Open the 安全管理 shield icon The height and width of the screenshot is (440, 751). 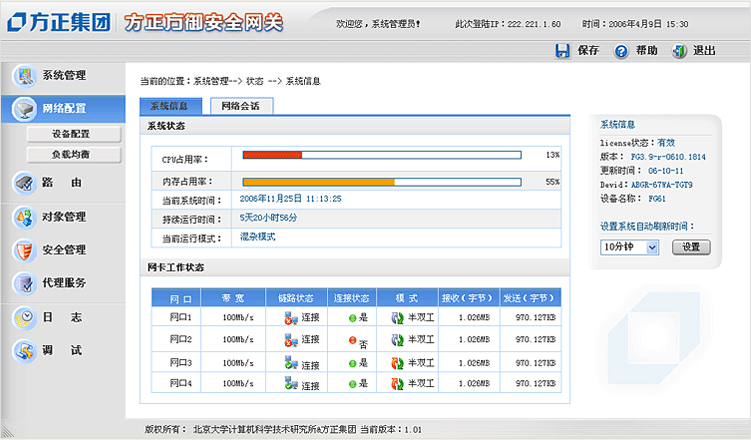tap(24, 250)
